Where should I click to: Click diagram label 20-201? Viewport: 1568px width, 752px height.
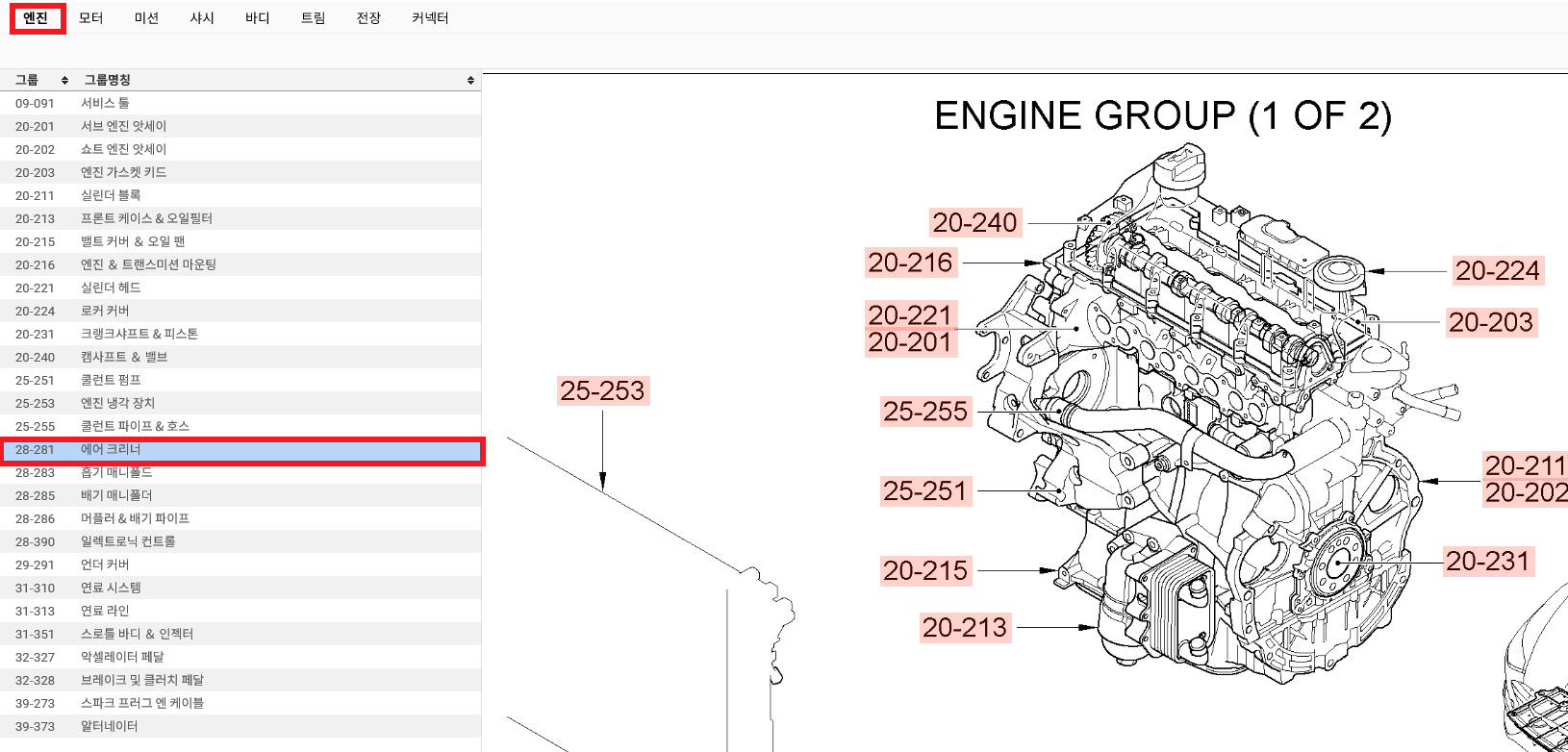tap(910, 342)
